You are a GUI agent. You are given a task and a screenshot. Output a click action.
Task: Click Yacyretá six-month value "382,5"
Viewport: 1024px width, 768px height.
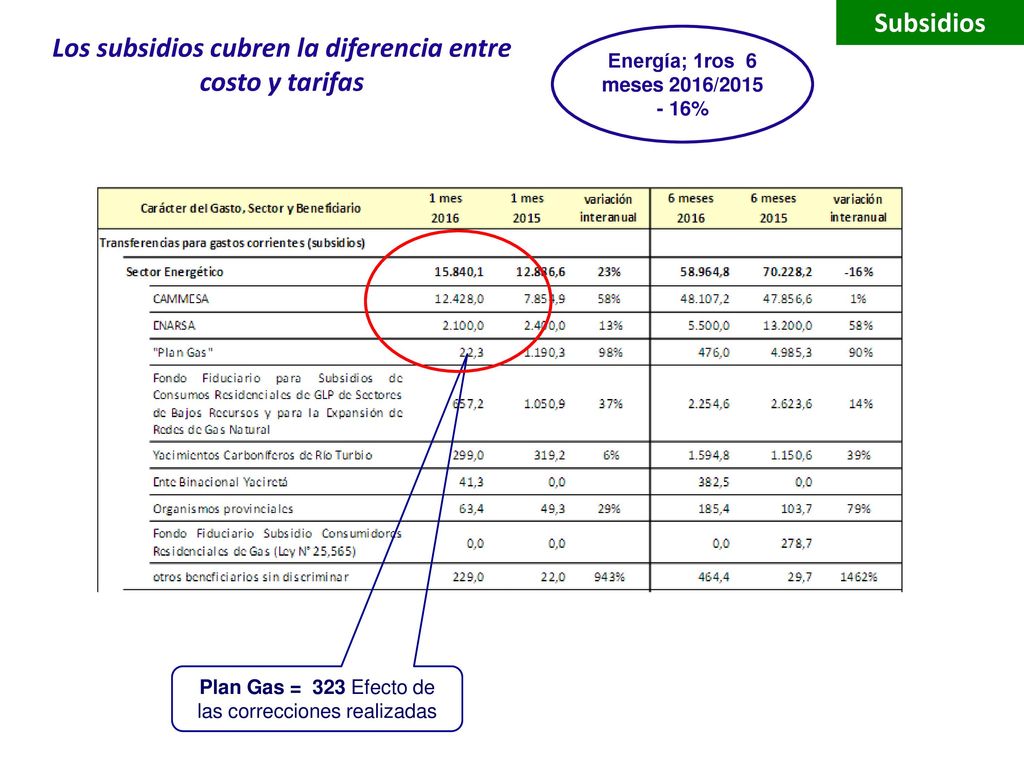coord(714,482)
